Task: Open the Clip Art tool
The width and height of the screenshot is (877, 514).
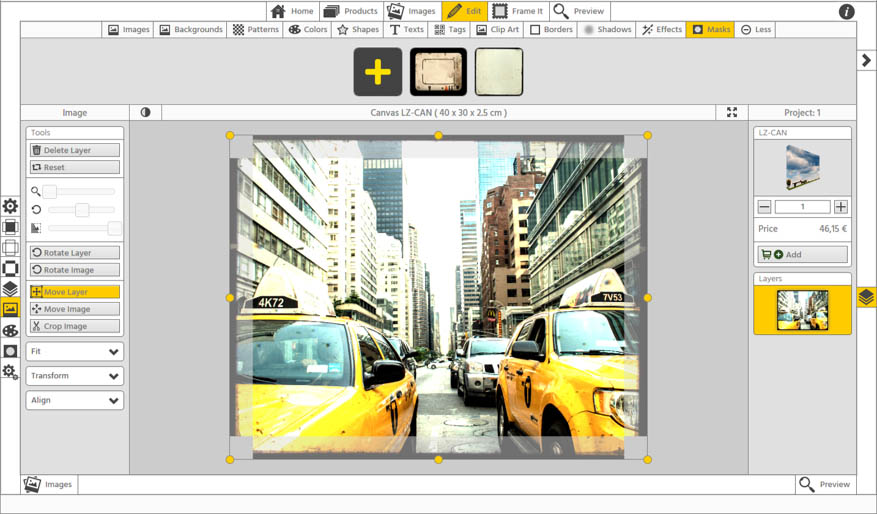Action: pos(497,30)
